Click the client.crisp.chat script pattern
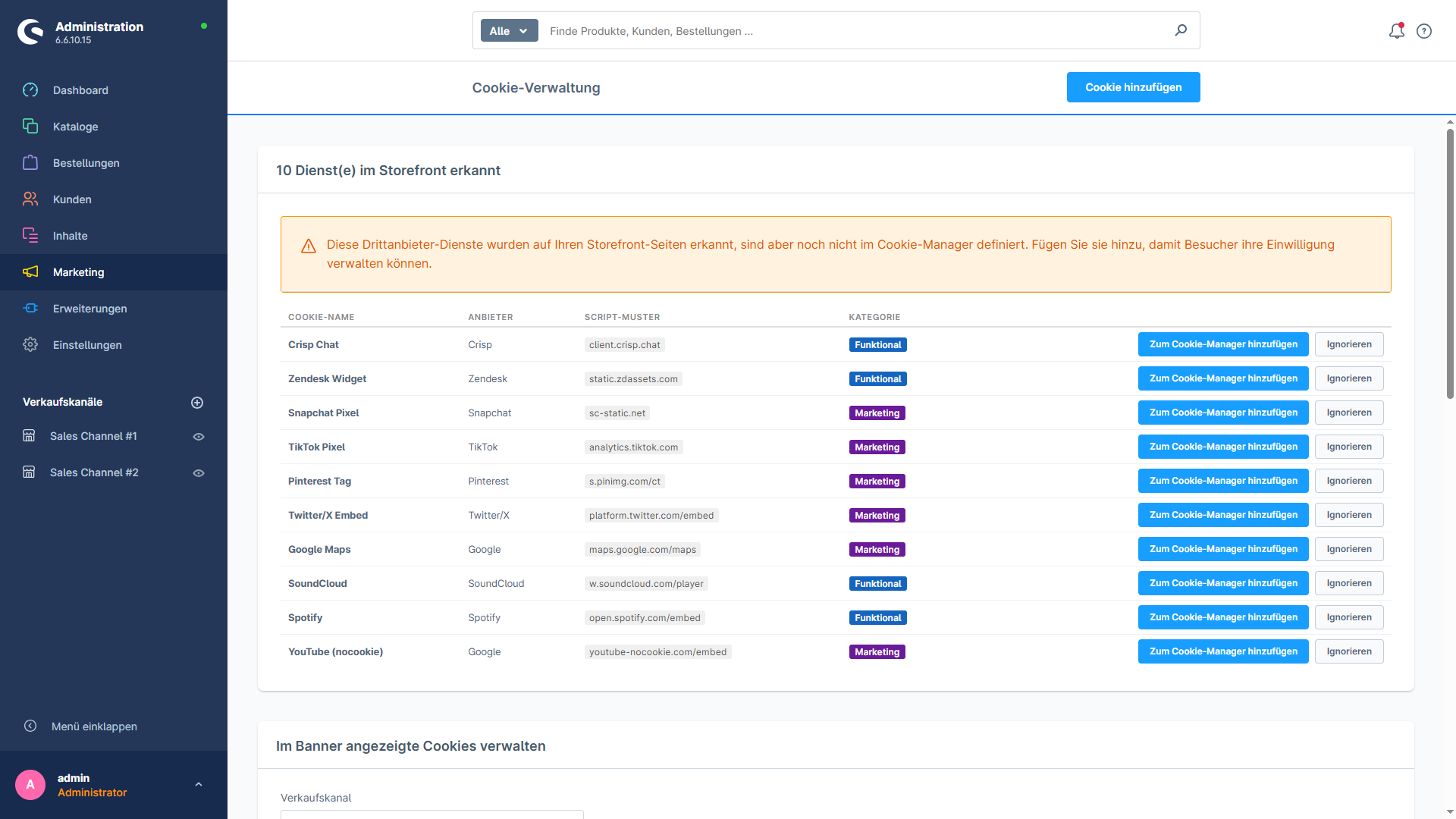 (625, 345)
